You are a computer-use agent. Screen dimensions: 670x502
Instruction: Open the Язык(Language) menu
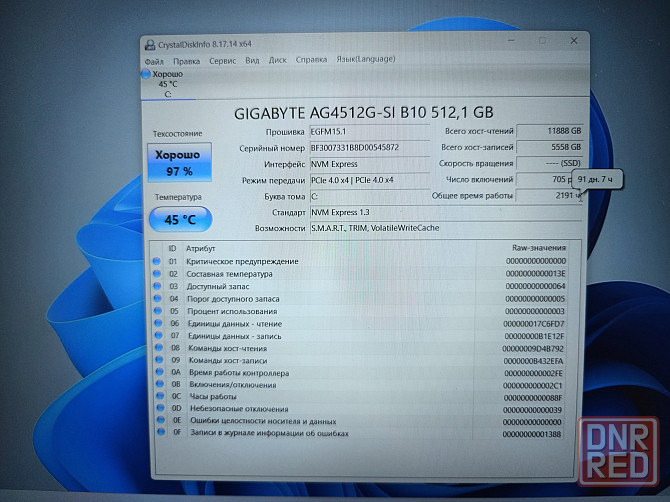(366, 59)
